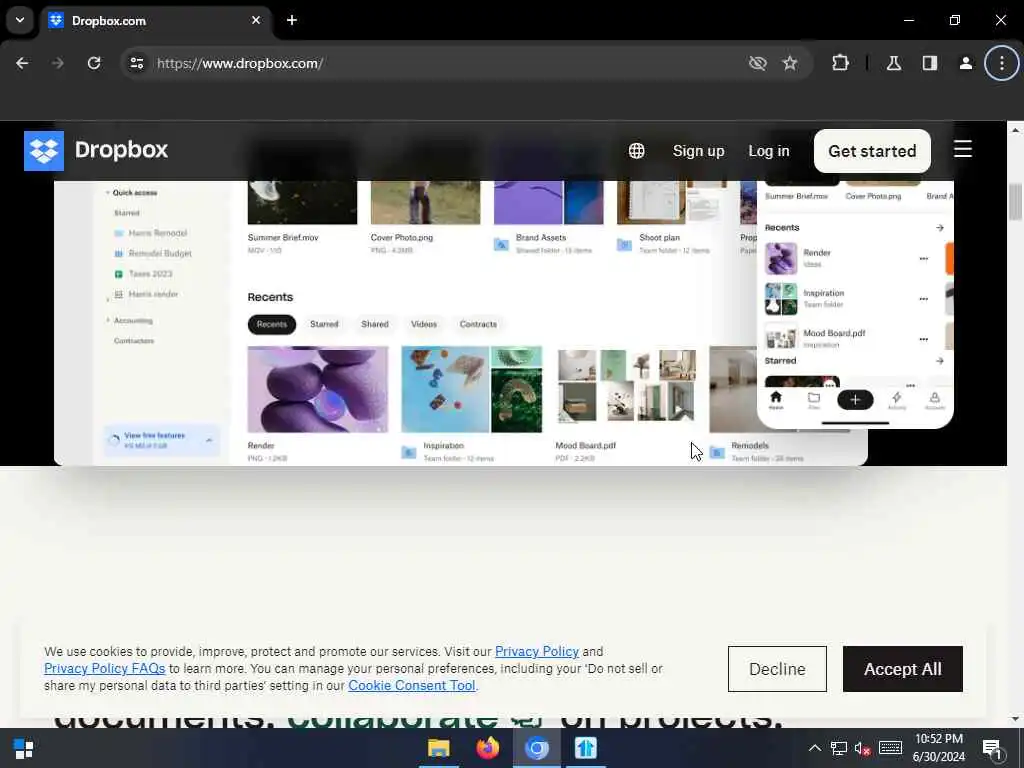The height and width of the screenshot is (768, 1024).
Task: Select the Videos filter pill
Action: pos(424,325)
